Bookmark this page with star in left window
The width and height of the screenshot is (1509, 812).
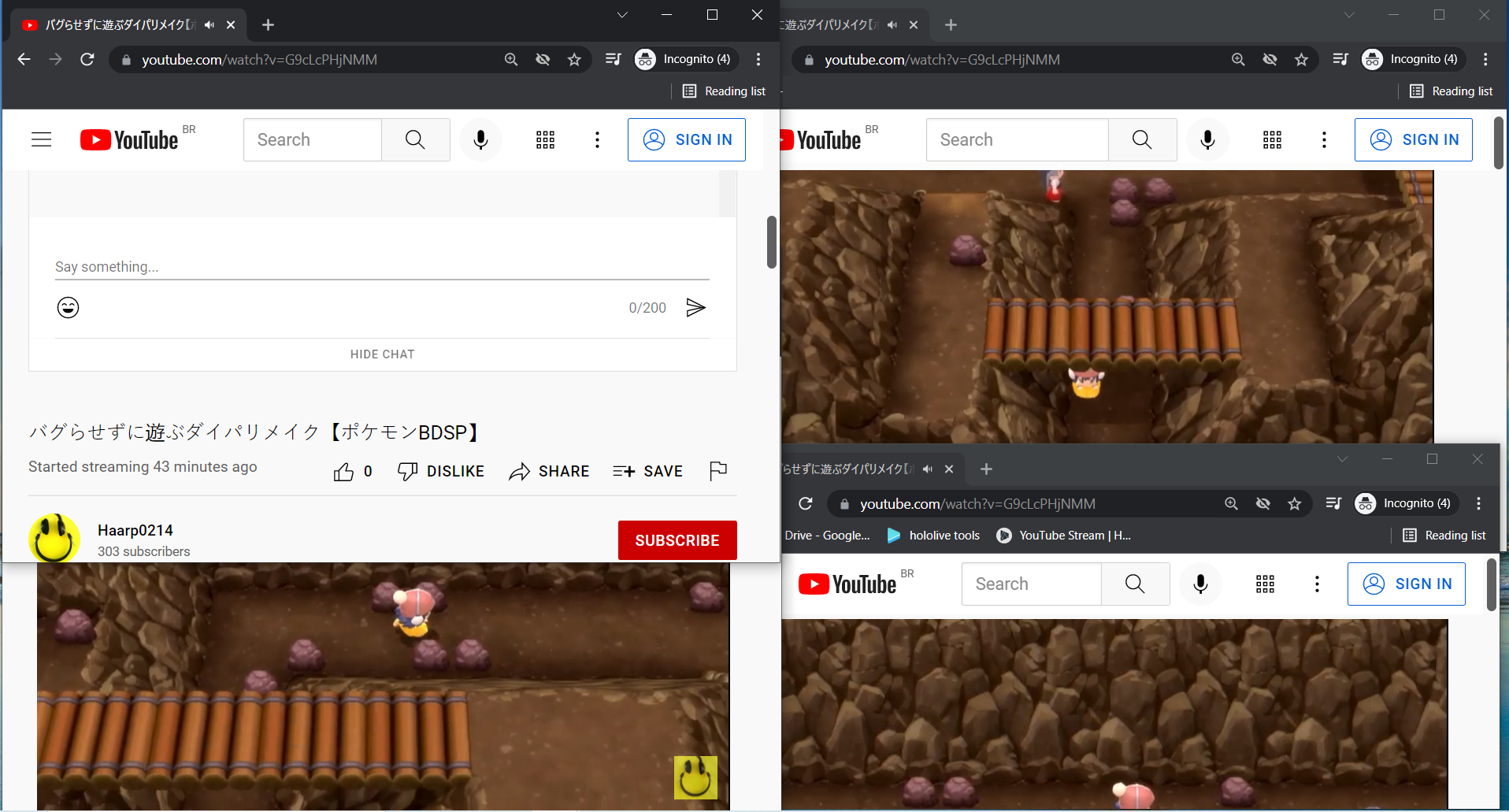coord(574,59)
